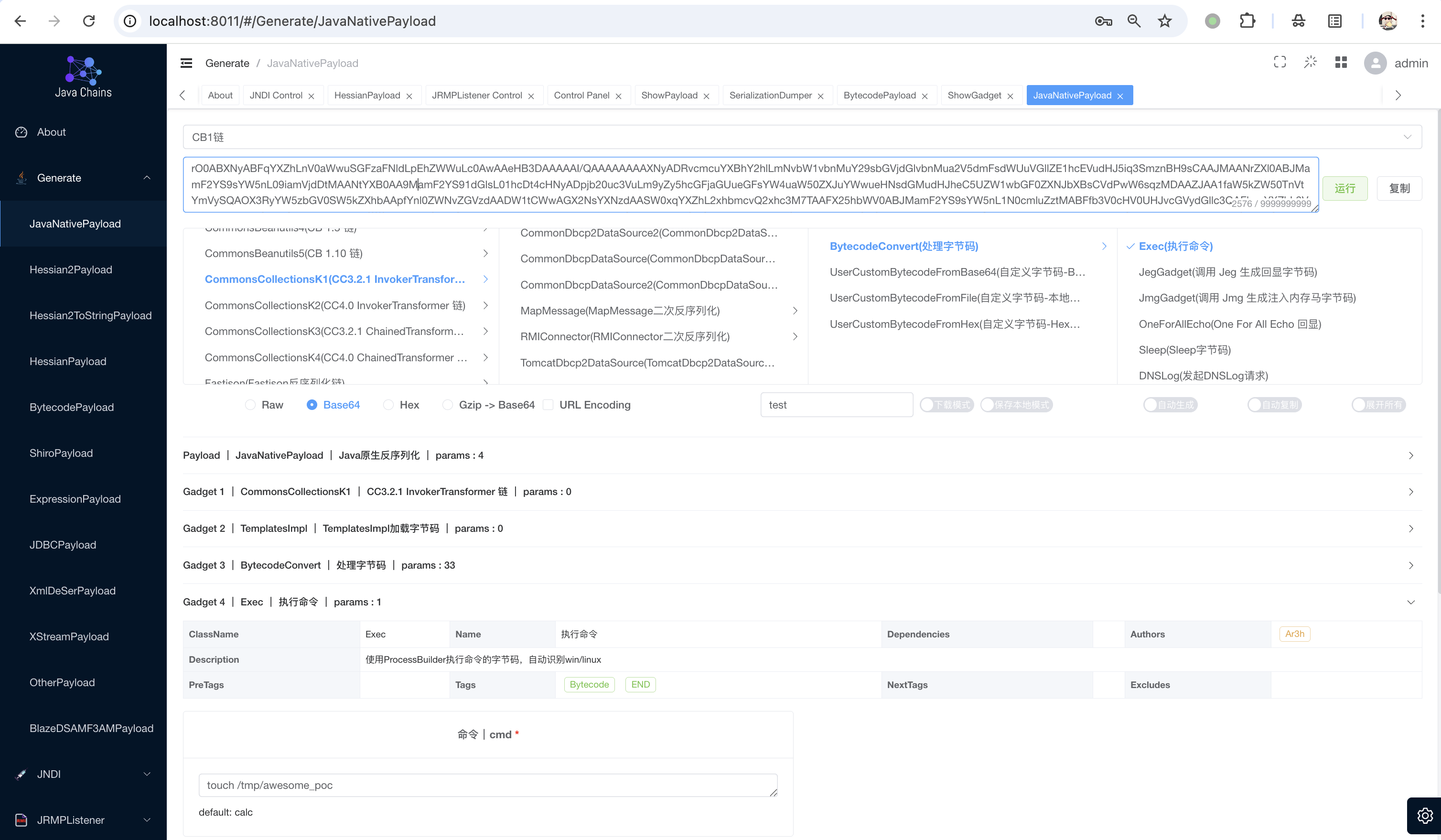
Task: Toggle the 自动生成 switch
Action: [1170, 405]
